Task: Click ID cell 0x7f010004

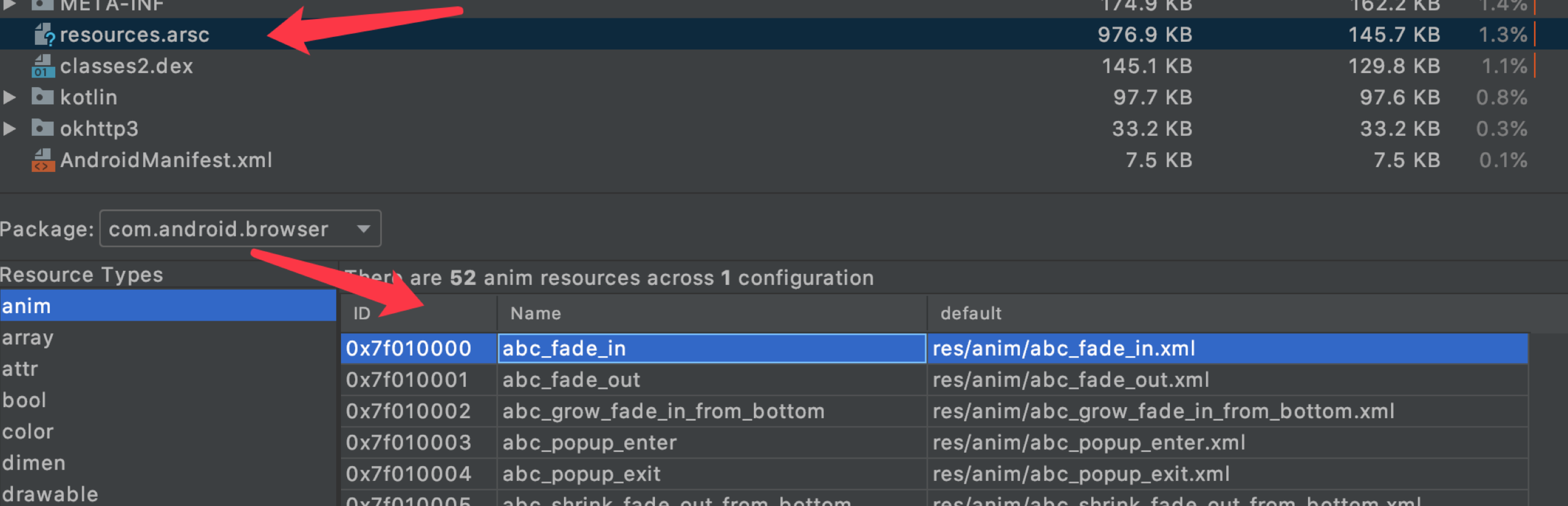Action: (418, 473)
